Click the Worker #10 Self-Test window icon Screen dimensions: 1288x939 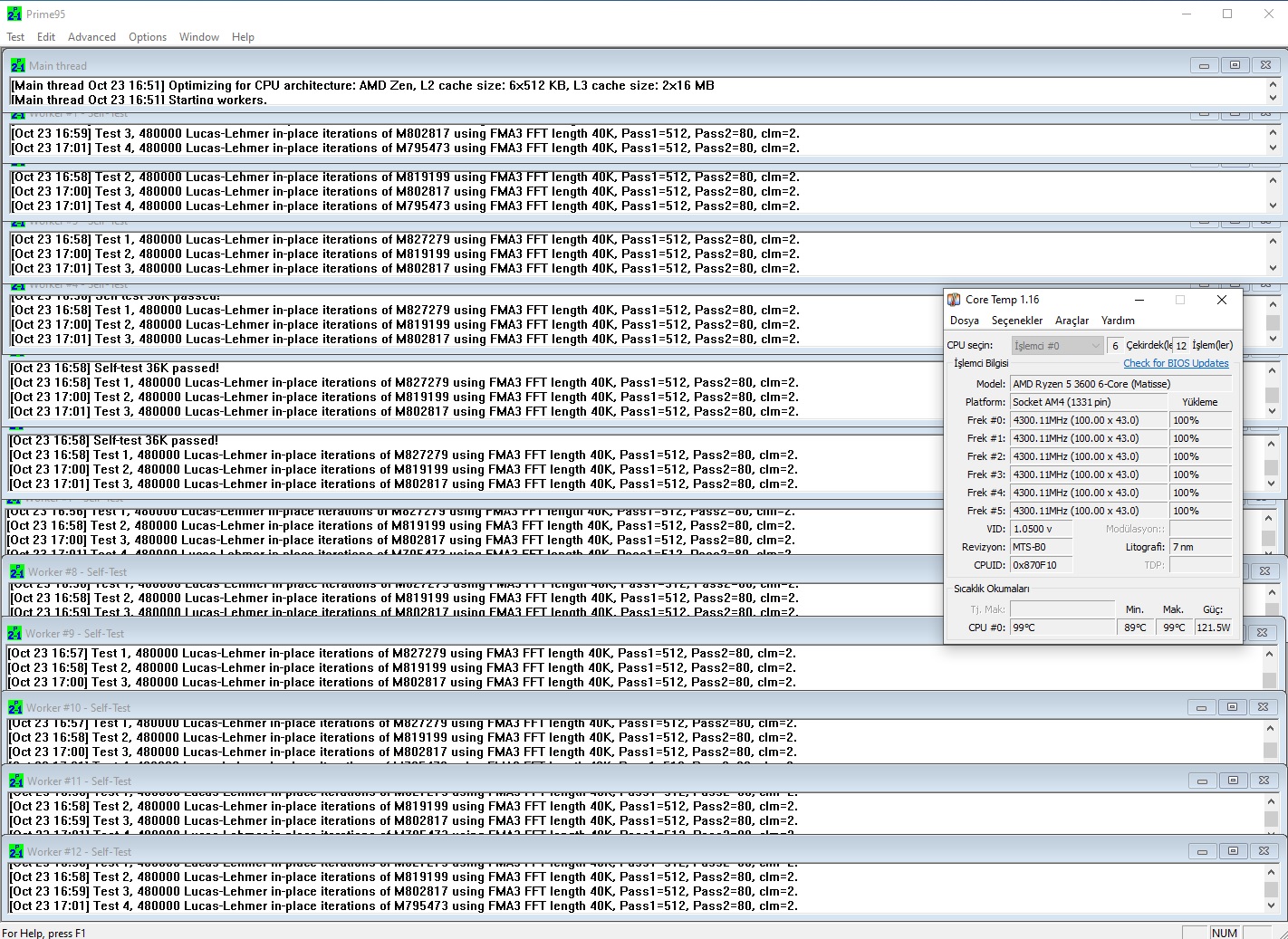coord(15,707)
